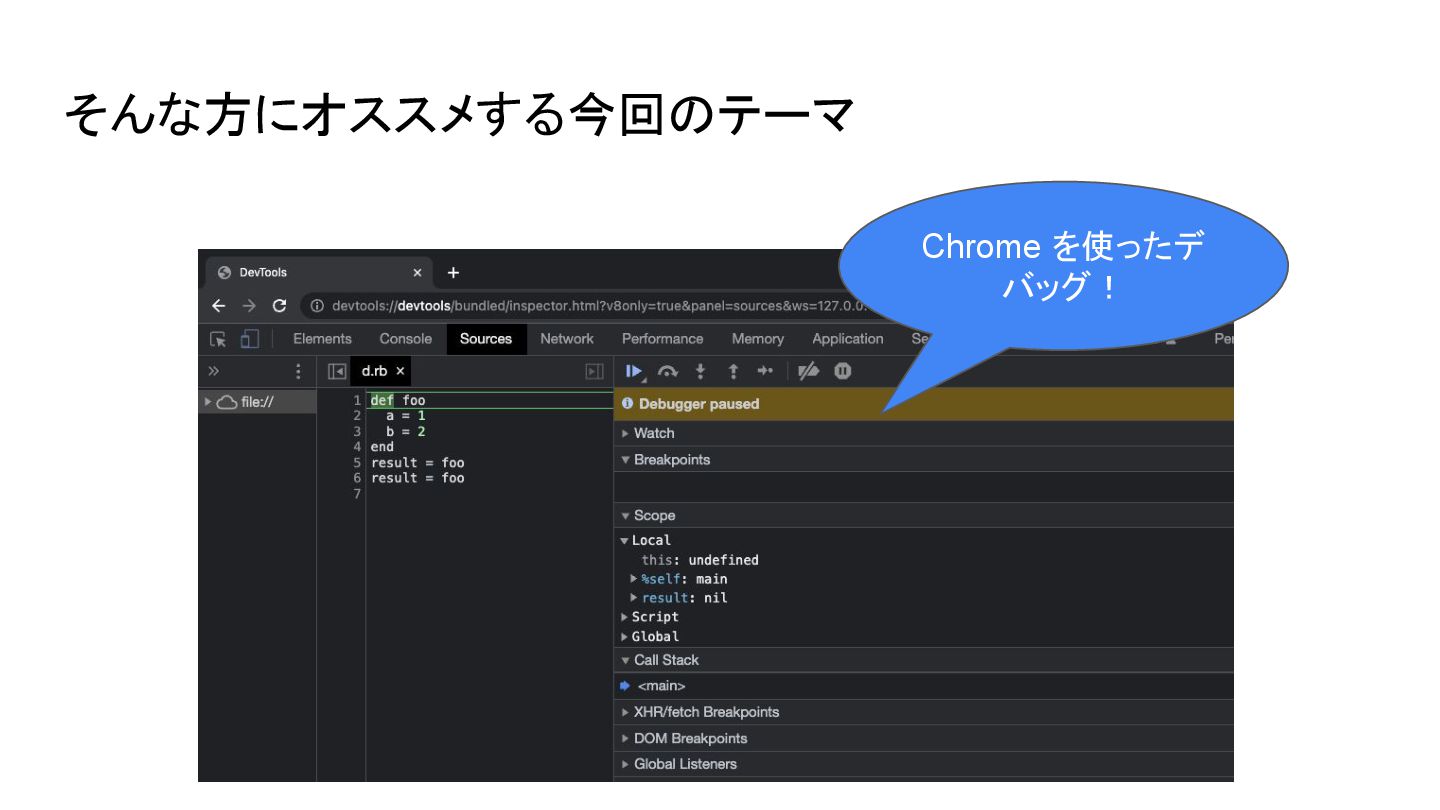
Task: Expand the Global scope group
Action: tap(625, 637)
